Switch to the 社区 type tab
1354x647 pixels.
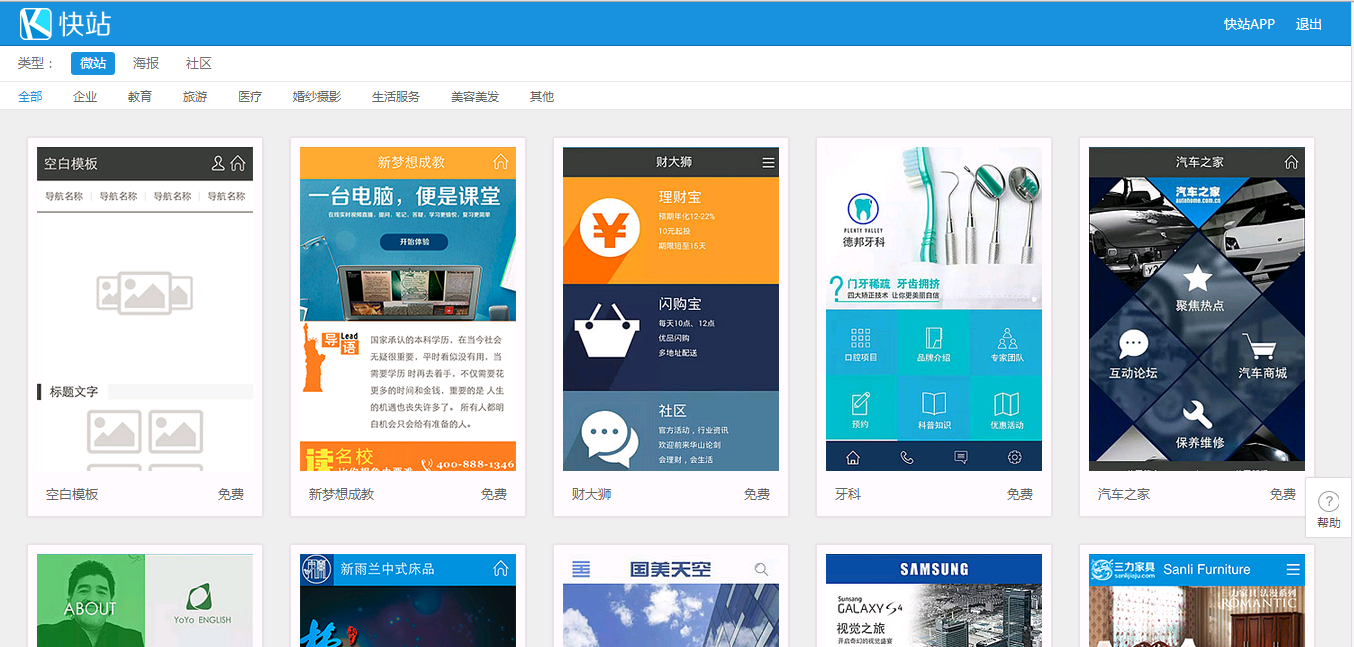coord(199,63)
